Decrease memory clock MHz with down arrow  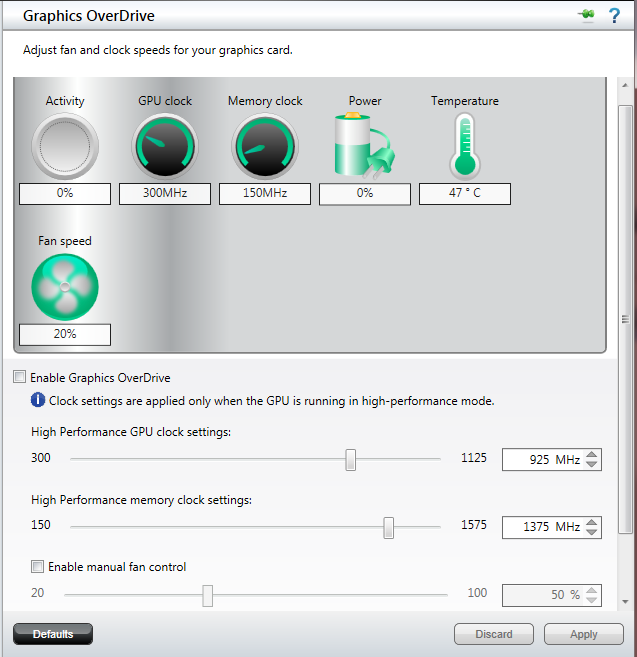(591, 532)
